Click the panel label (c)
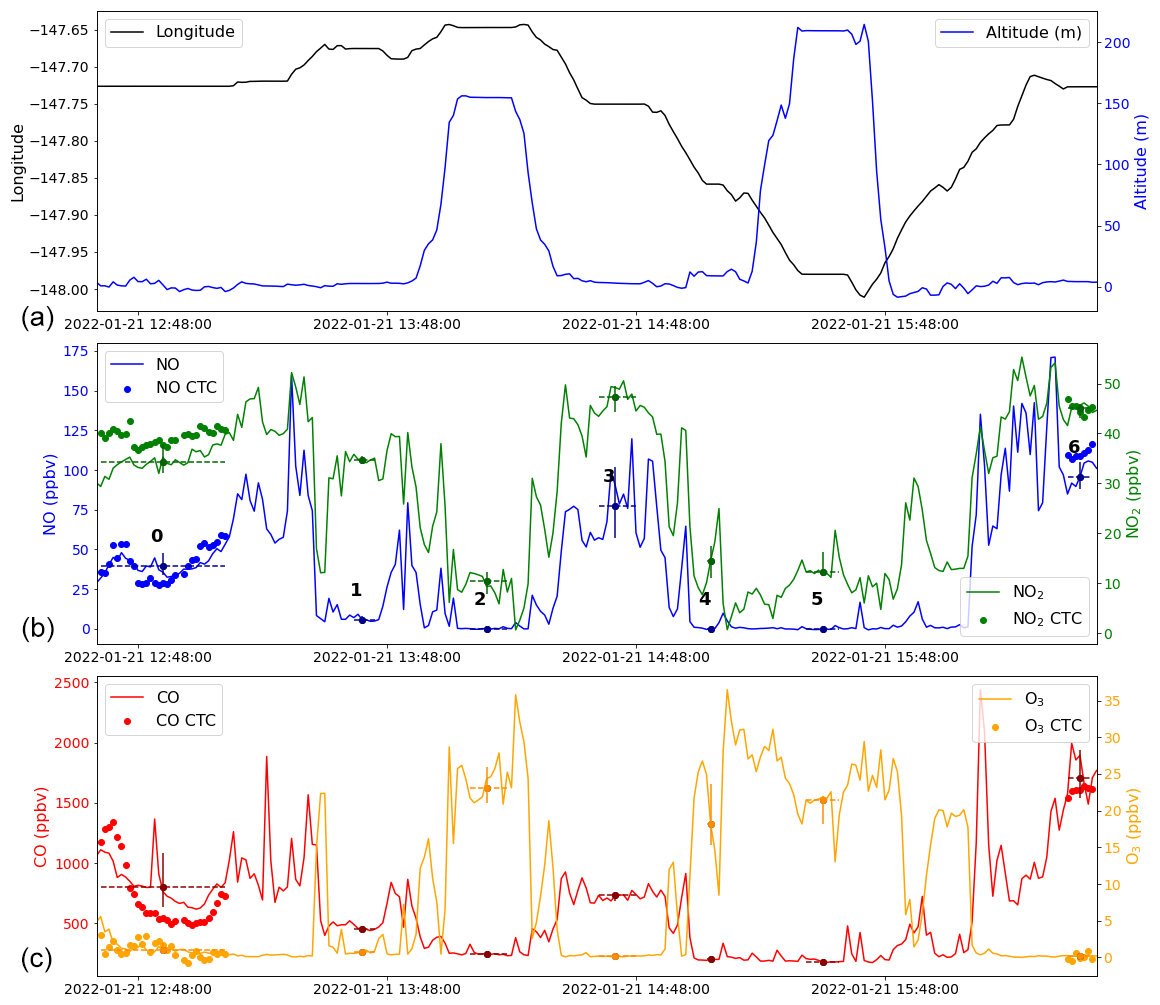This screenshot has height=1005, width=1160. (37, 959)
